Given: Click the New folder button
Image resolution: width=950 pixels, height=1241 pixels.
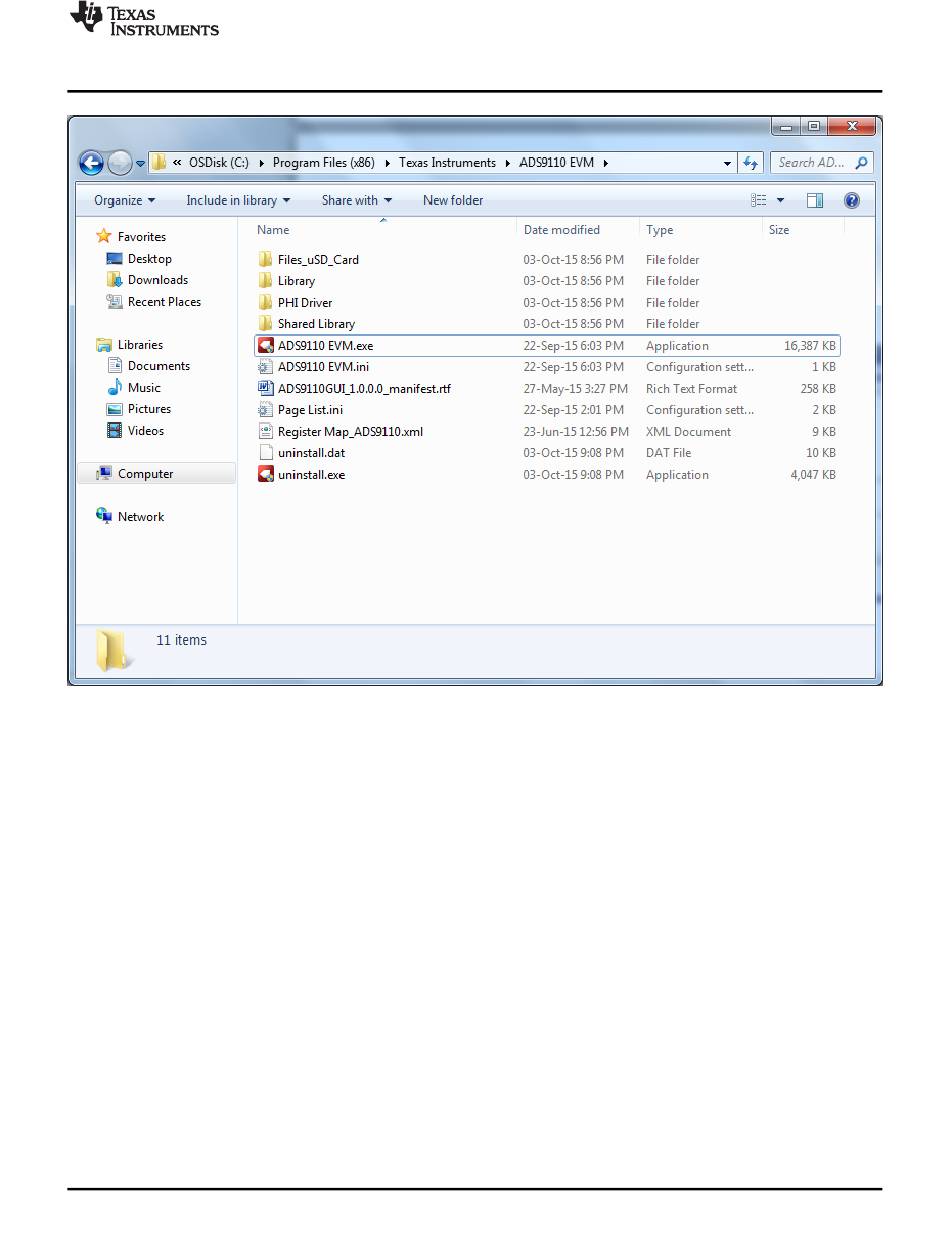Looking at the screenshot, I should (453, 200).
